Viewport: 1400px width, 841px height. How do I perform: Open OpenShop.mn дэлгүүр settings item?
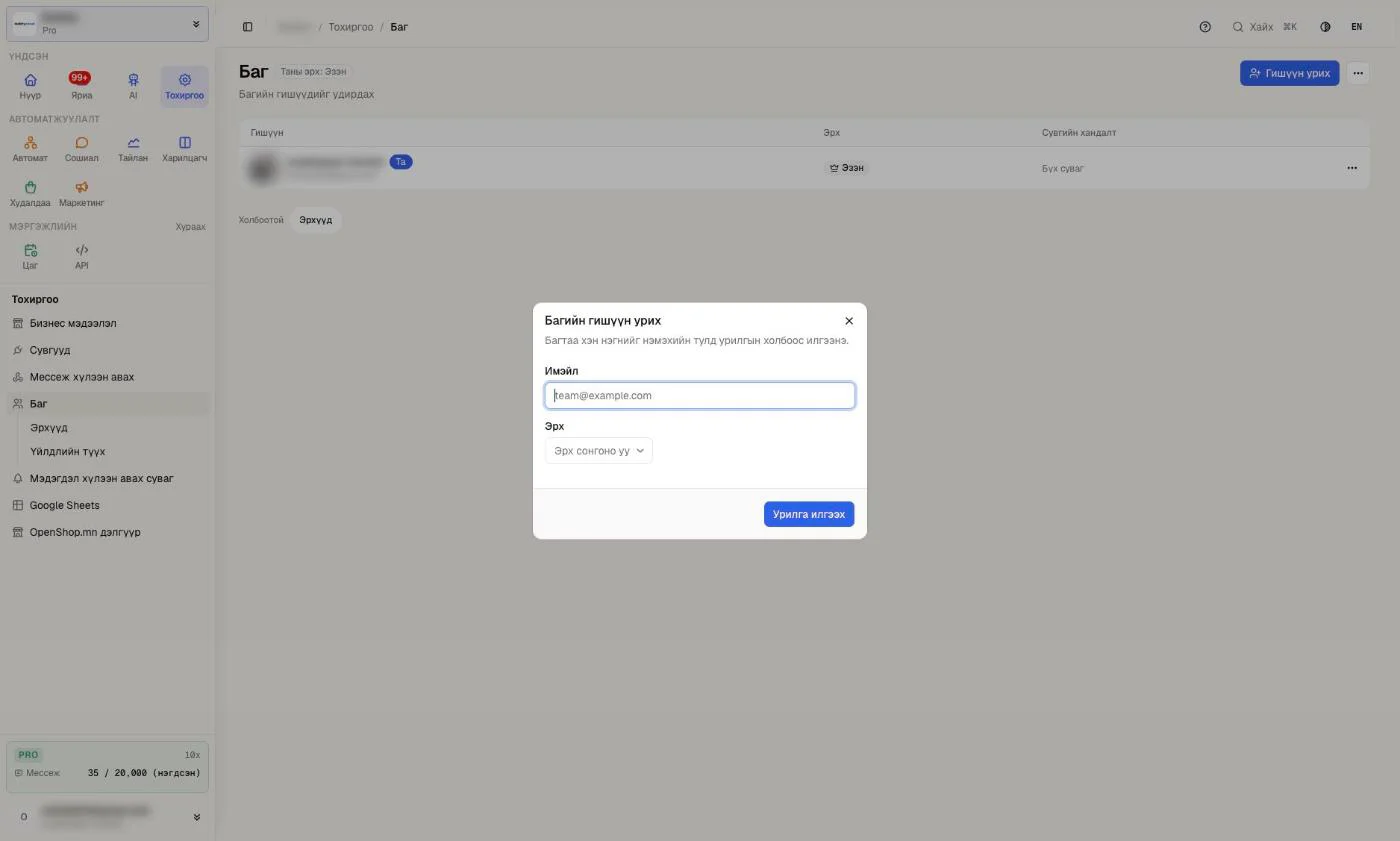tap(107, 533)
